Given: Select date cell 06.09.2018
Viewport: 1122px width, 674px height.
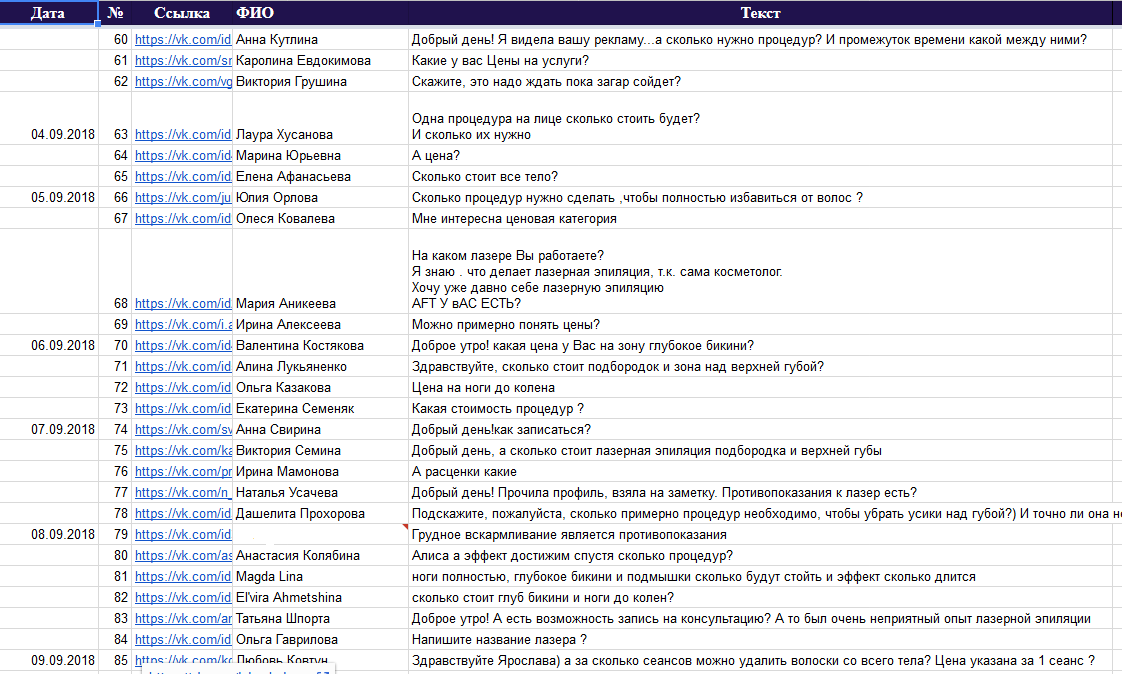Looking at the screenshot, I should (49, 345).
